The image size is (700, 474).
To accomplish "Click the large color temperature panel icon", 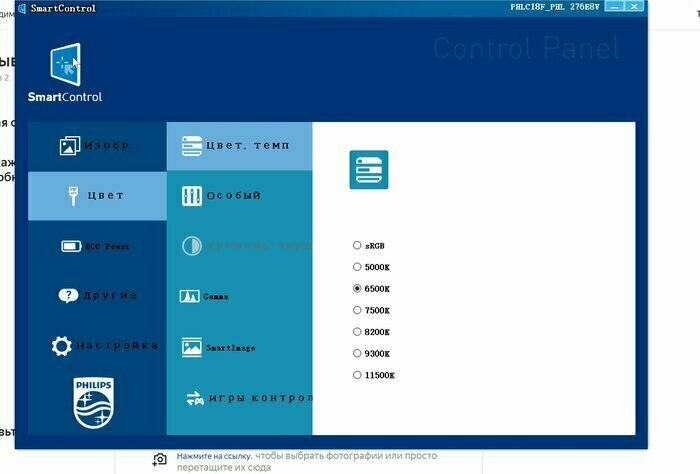I will click(369, 170).
